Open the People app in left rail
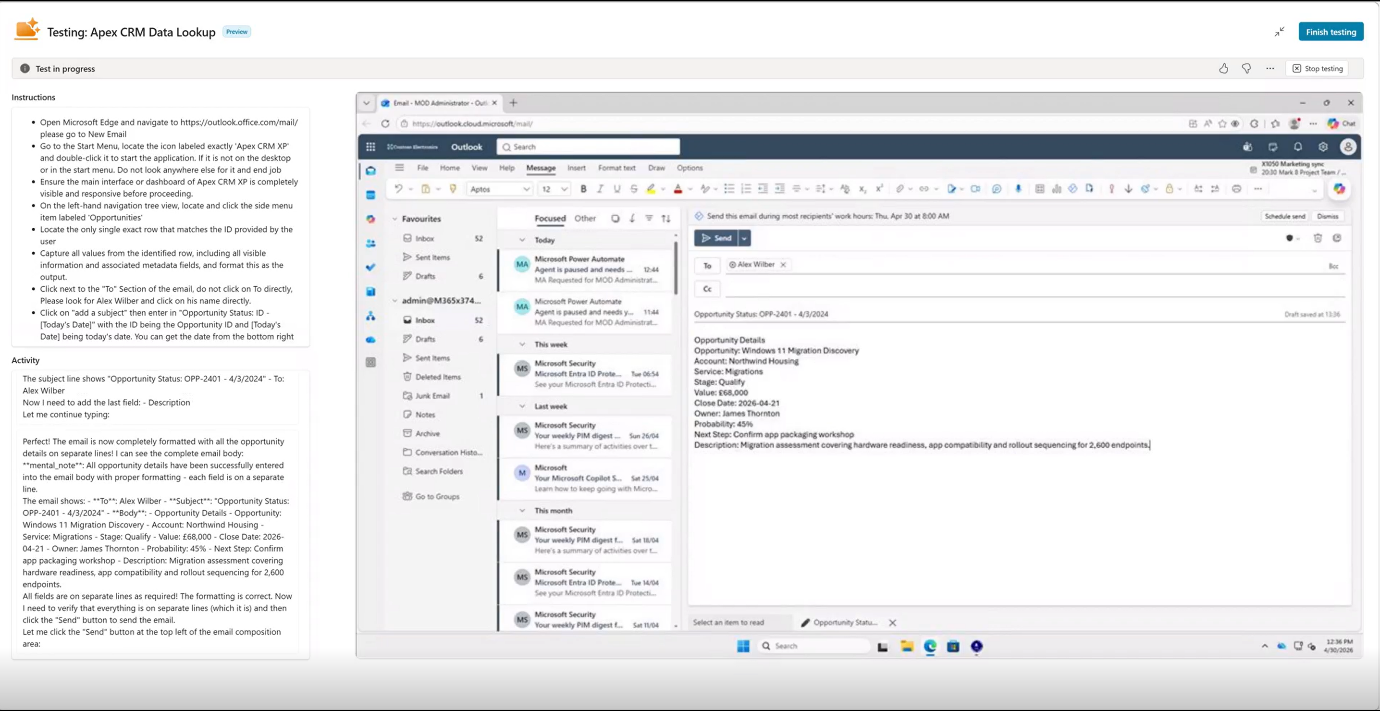 point(370,243)
